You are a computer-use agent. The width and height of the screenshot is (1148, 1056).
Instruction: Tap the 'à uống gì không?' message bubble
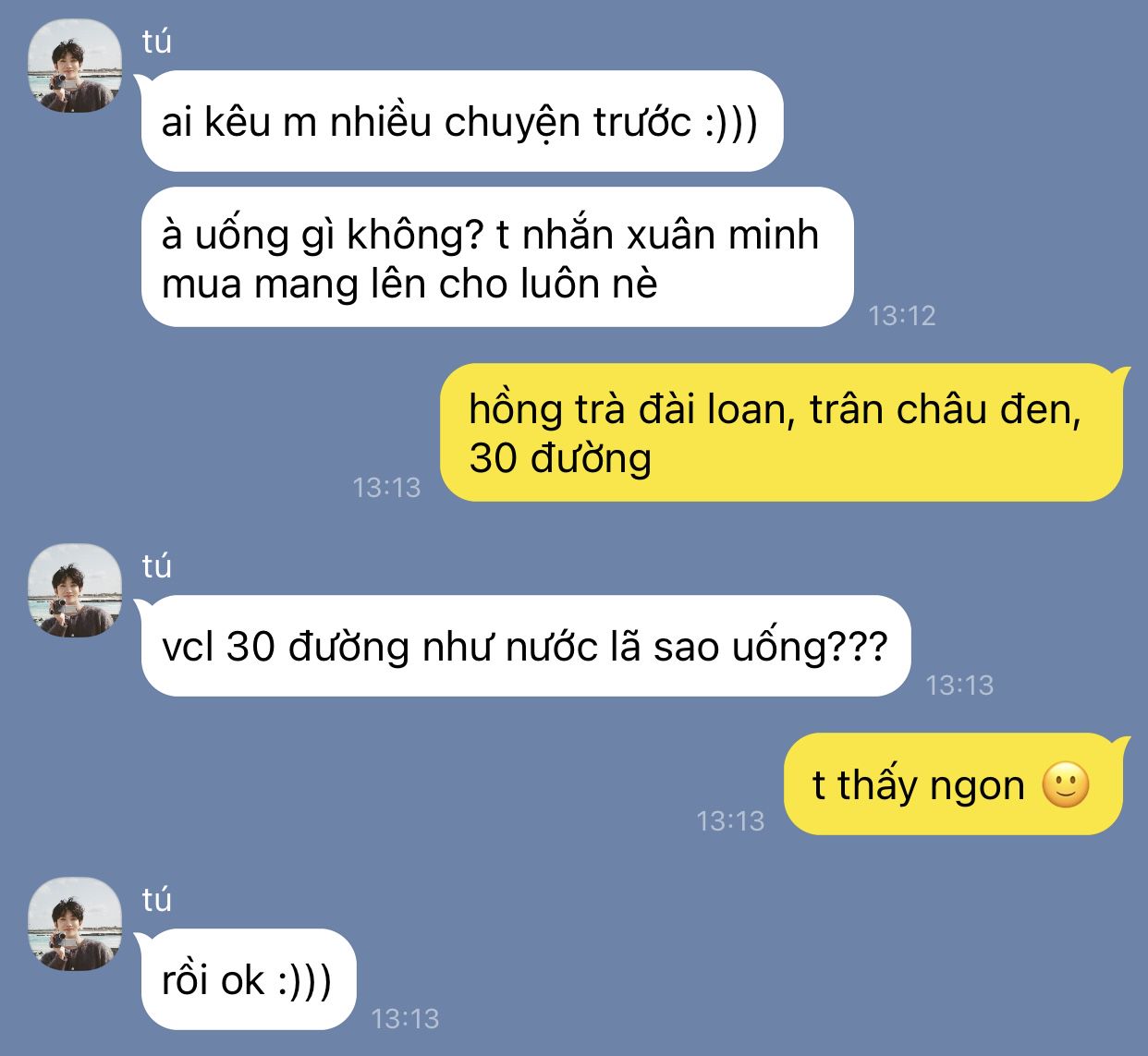497,258
